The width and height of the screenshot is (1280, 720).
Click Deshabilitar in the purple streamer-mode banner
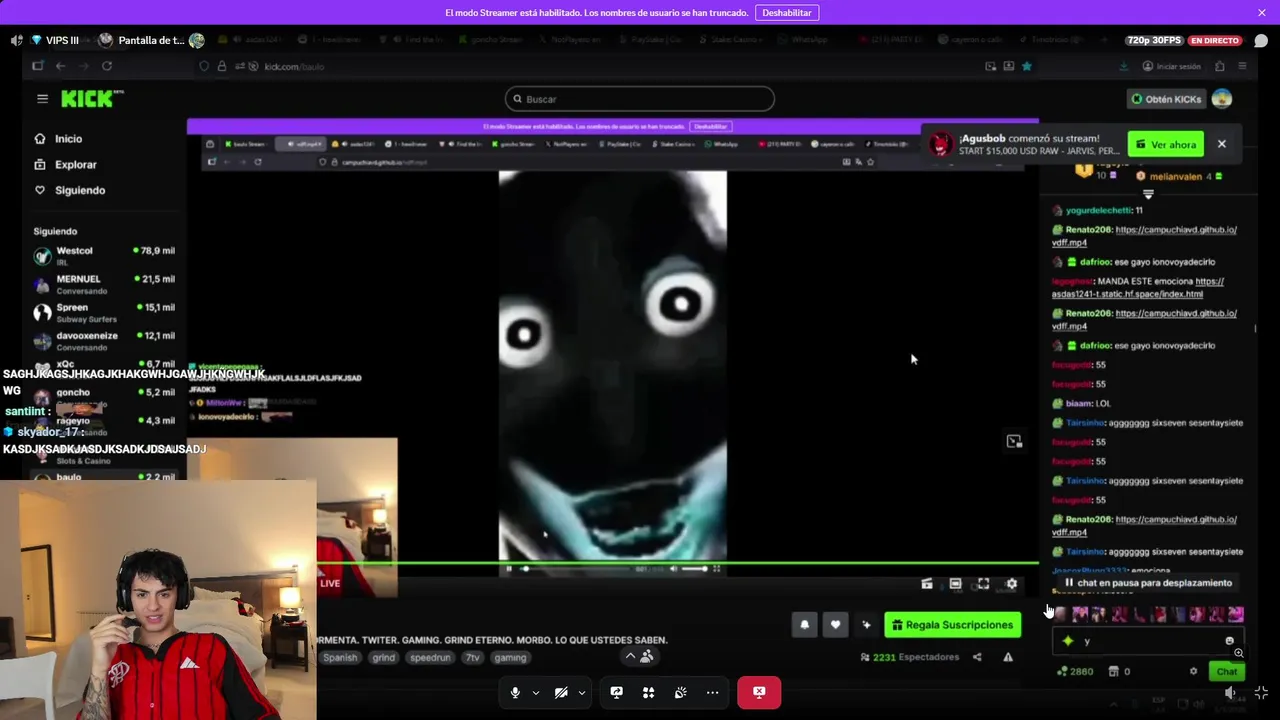787,13
